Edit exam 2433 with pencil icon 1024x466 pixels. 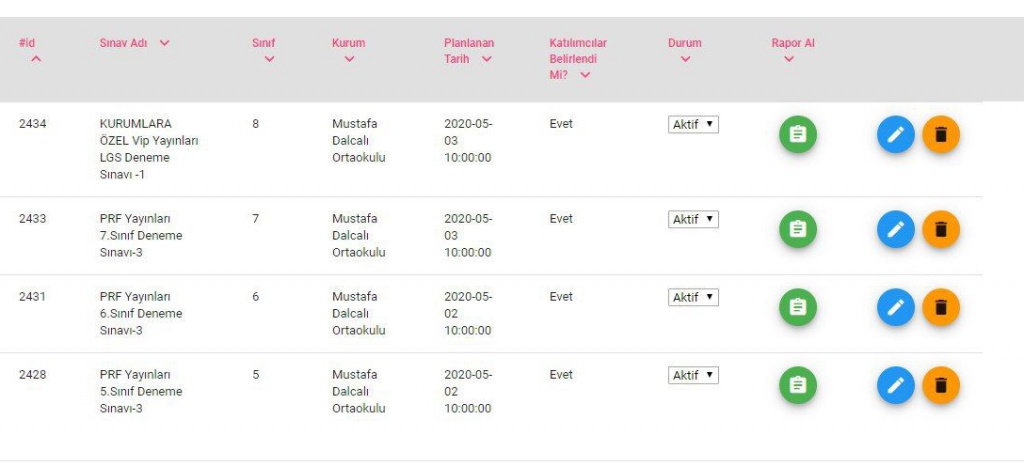click(x=895, y=229)
